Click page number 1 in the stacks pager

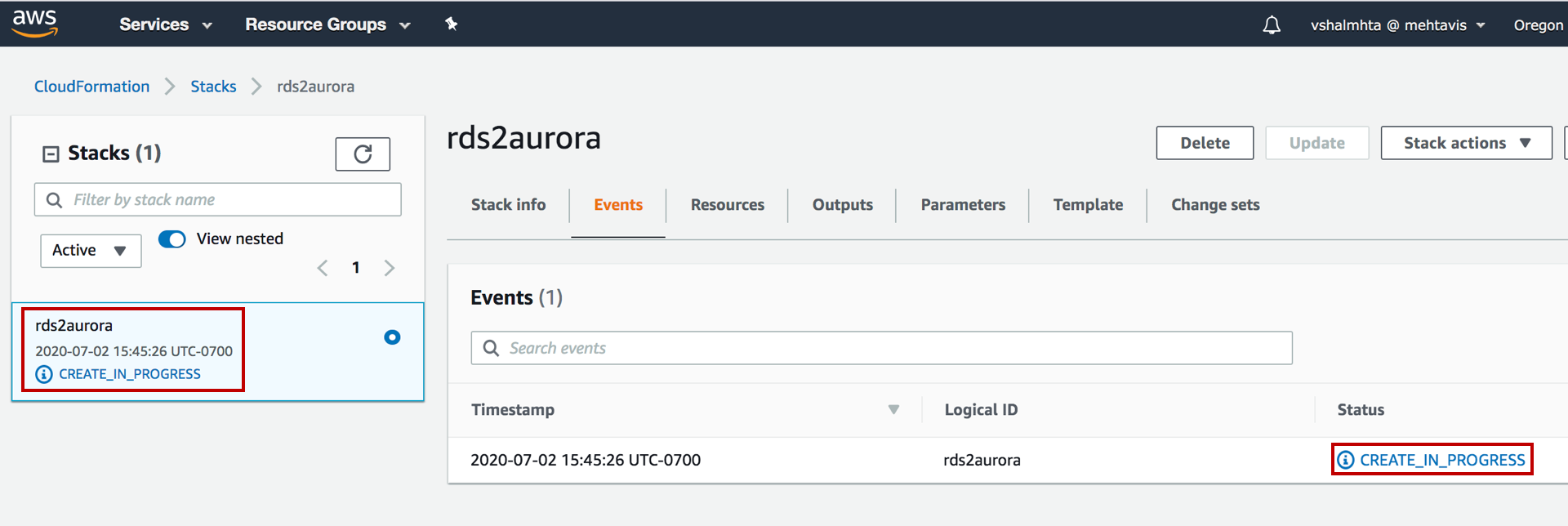pyautogui.click(x=356, y=268)
